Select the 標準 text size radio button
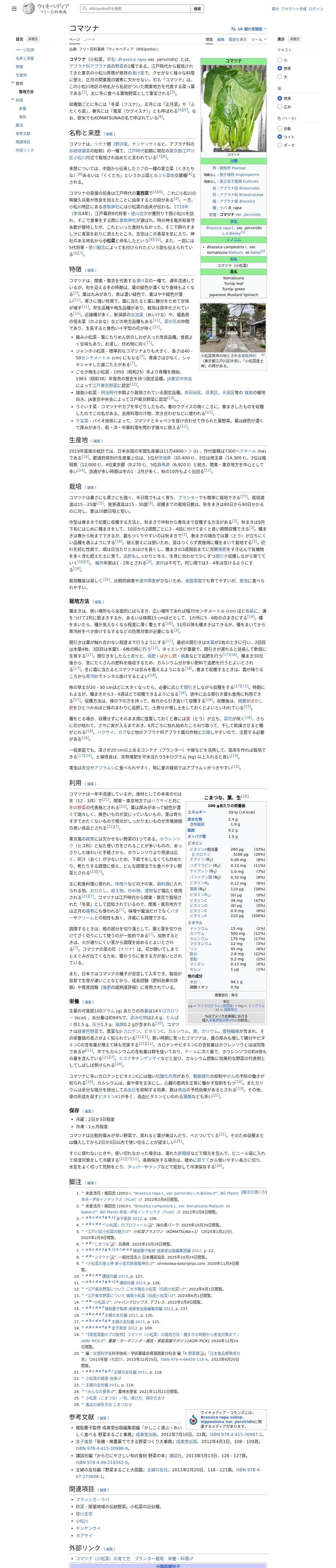This screenshot has width=336, height=1568. click(280, 68)
